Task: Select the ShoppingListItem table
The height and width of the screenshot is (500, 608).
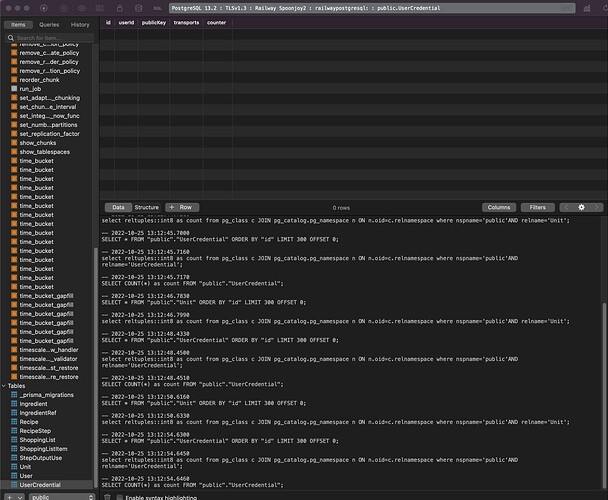Action: click(43, 449)
